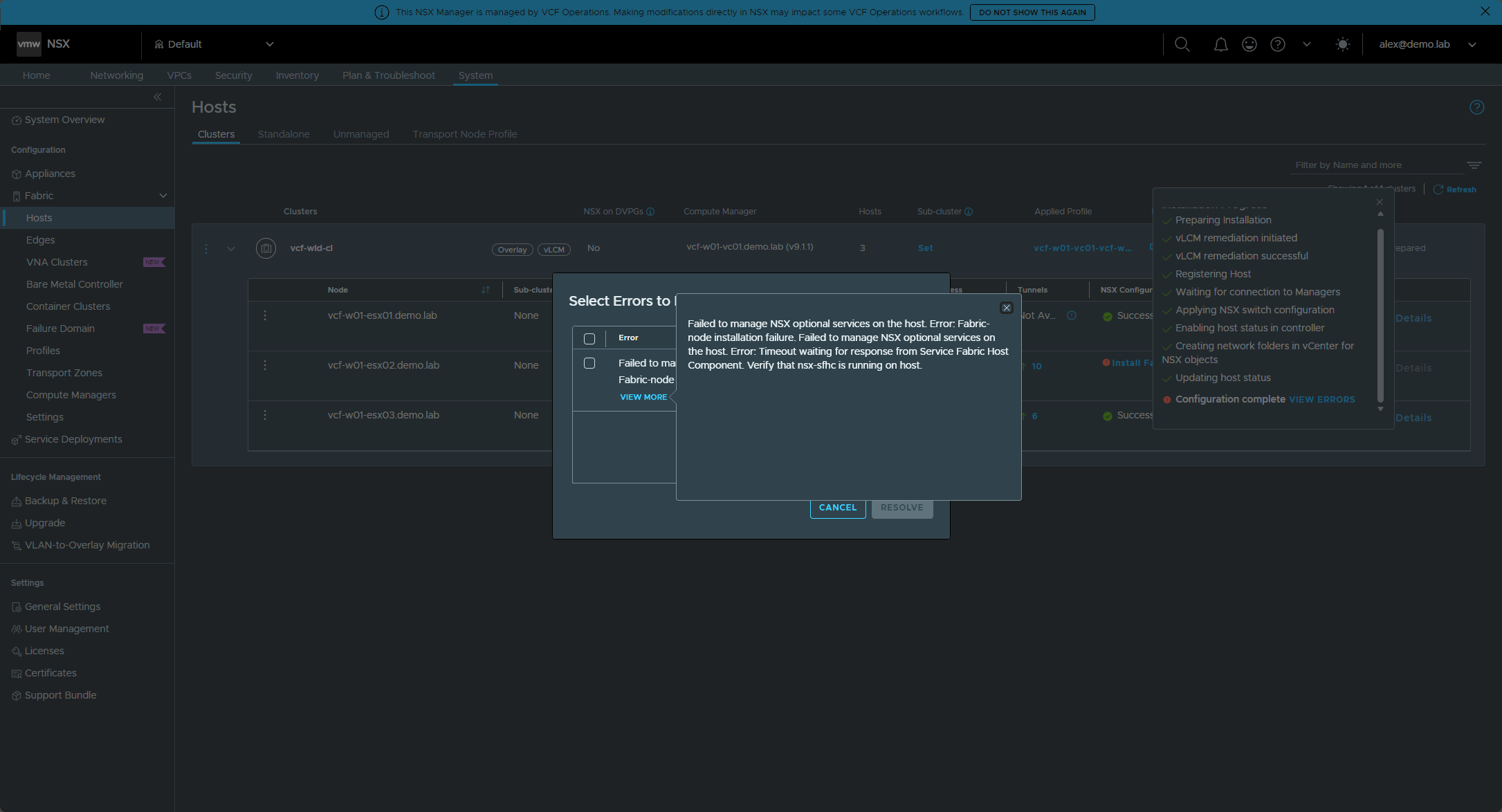Collapse the vcf-wld-cl cluster row
Screen dimensions: 1502x812
[231, 248]
